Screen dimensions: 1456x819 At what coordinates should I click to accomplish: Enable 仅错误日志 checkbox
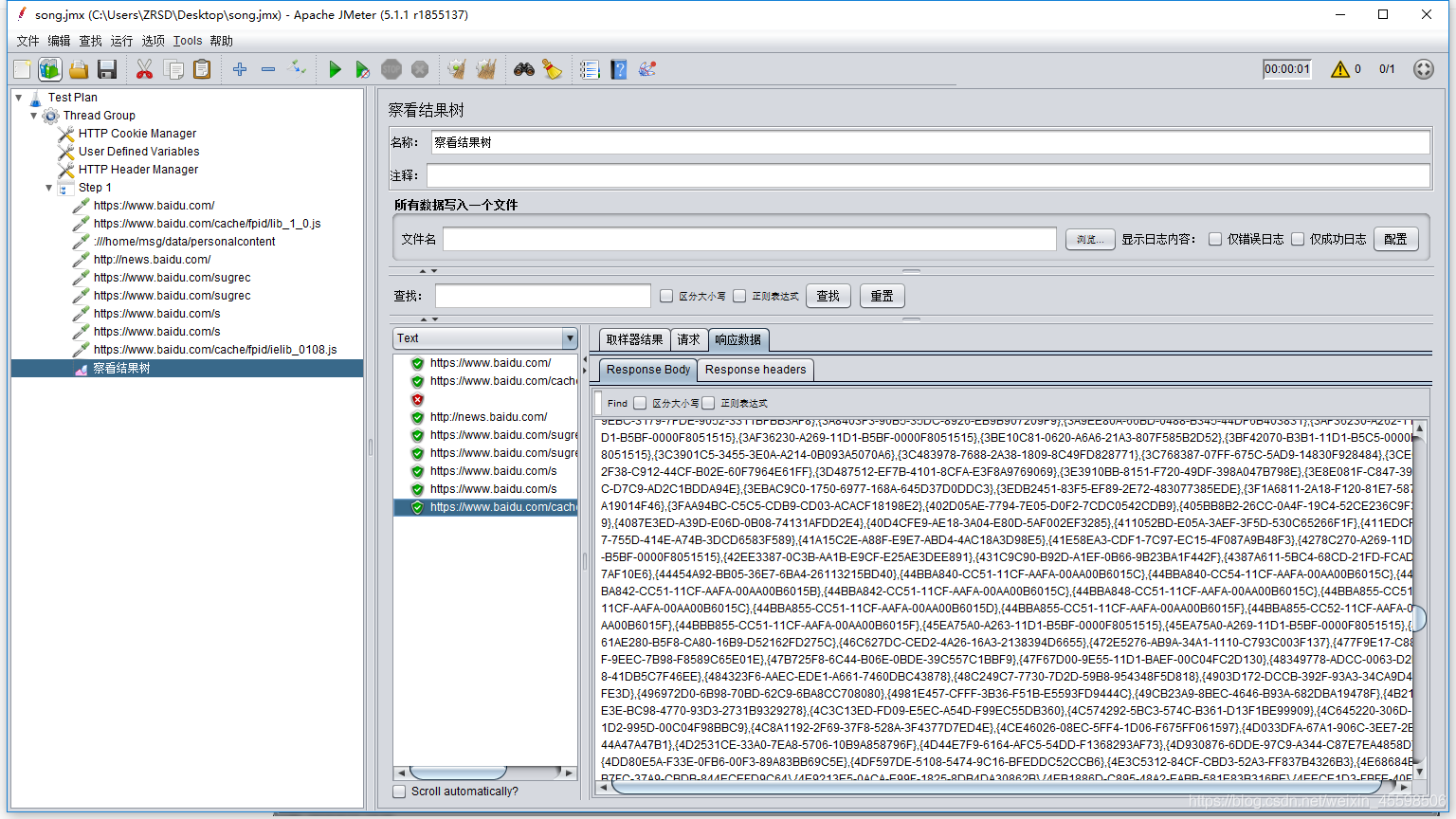coord(1215,239)
